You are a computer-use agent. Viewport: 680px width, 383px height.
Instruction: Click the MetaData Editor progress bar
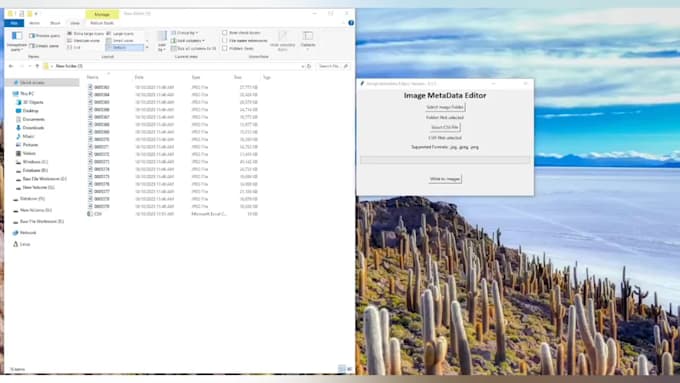point(445,160)
